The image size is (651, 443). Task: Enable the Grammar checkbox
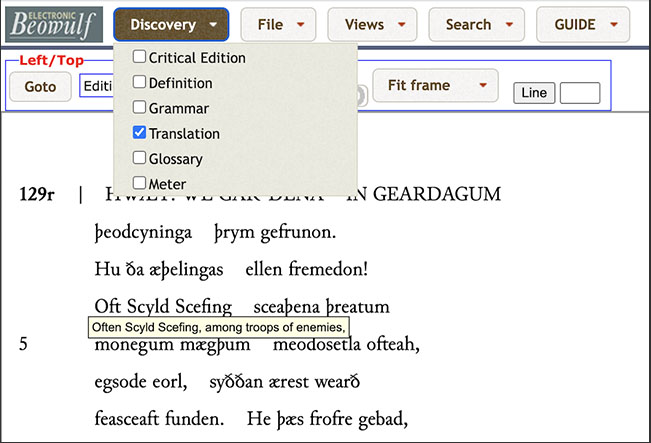tap(139, 107)
